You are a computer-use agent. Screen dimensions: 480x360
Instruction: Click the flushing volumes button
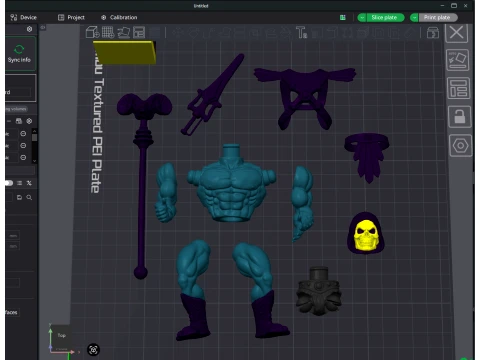(16, 109)
